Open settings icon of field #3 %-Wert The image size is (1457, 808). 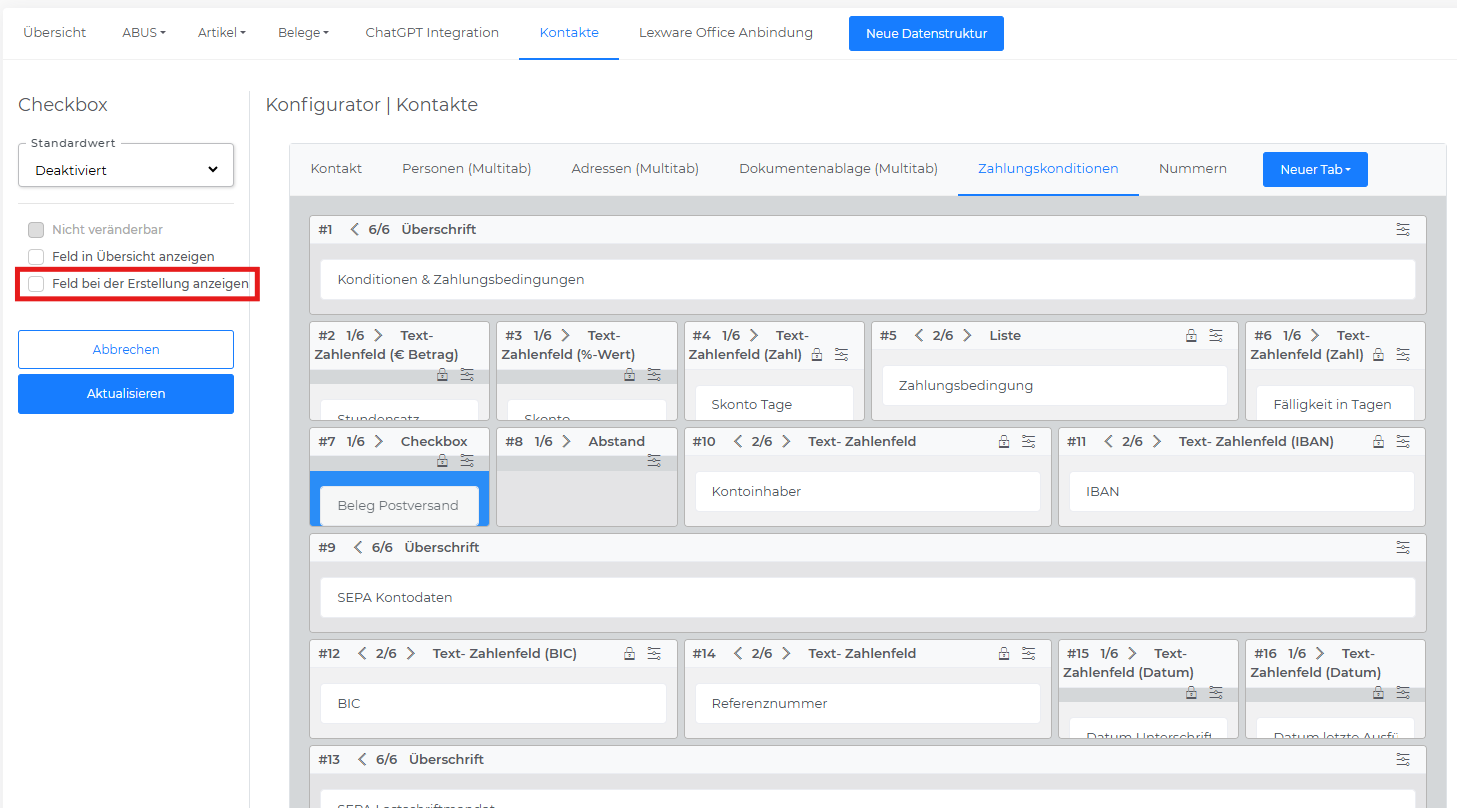click(x=654, y=375)
